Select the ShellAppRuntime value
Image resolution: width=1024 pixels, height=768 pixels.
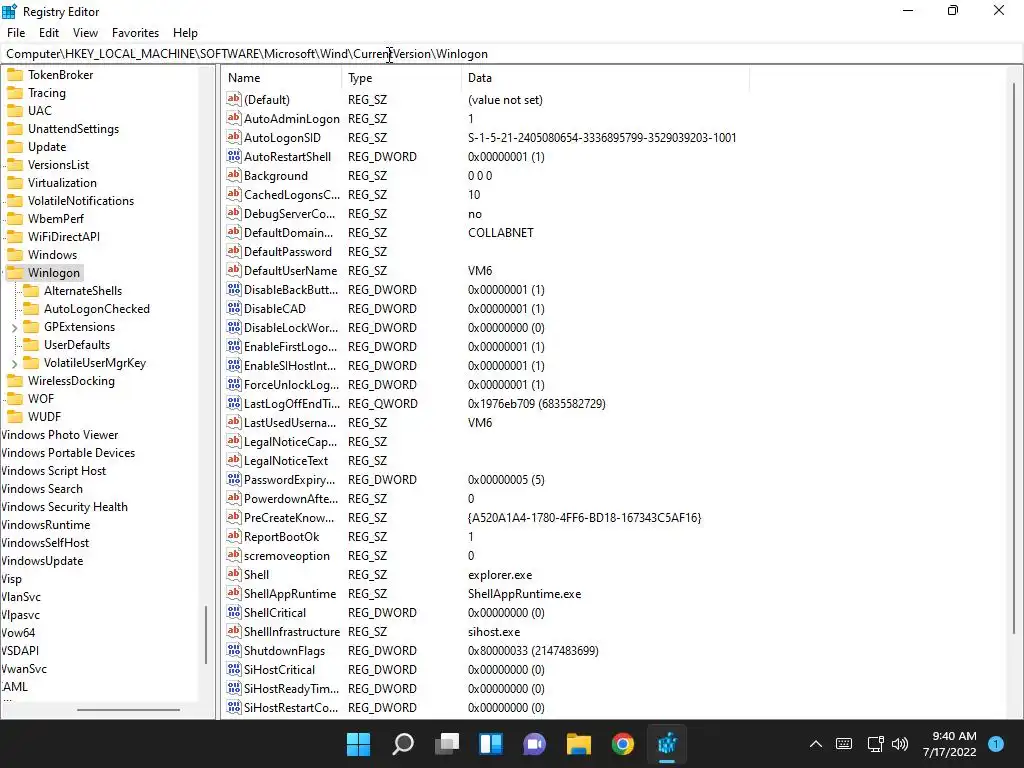pyautogui.click(x=290, y=594)
